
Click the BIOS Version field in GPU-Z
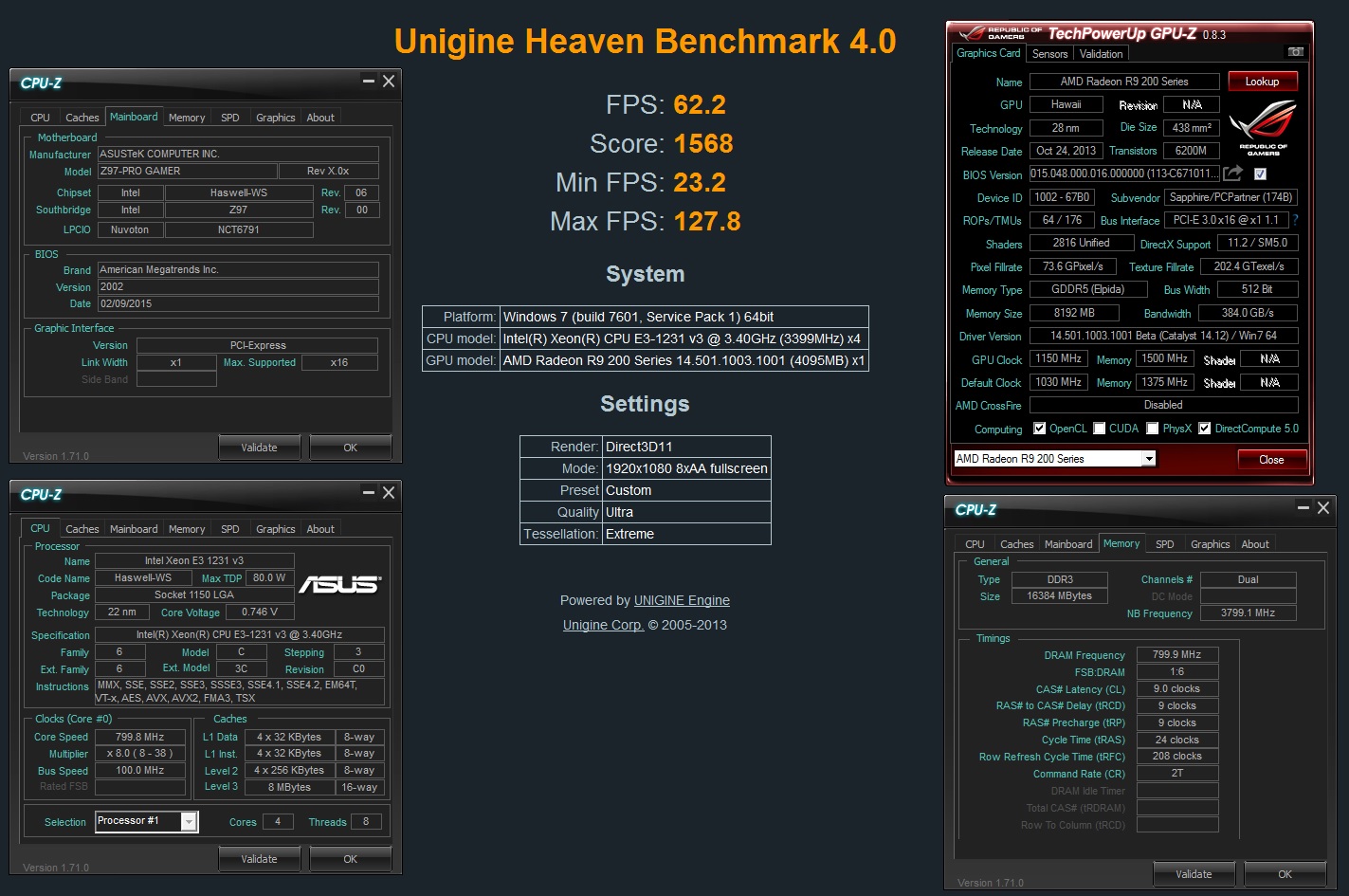[1124, 174]
